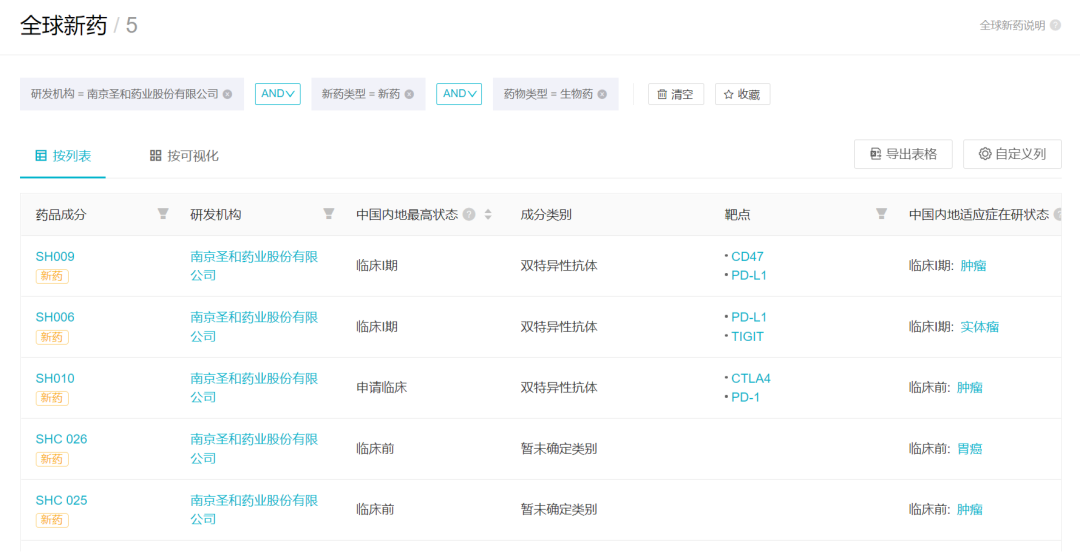Click 清空 to clear filters

point(676,94)
